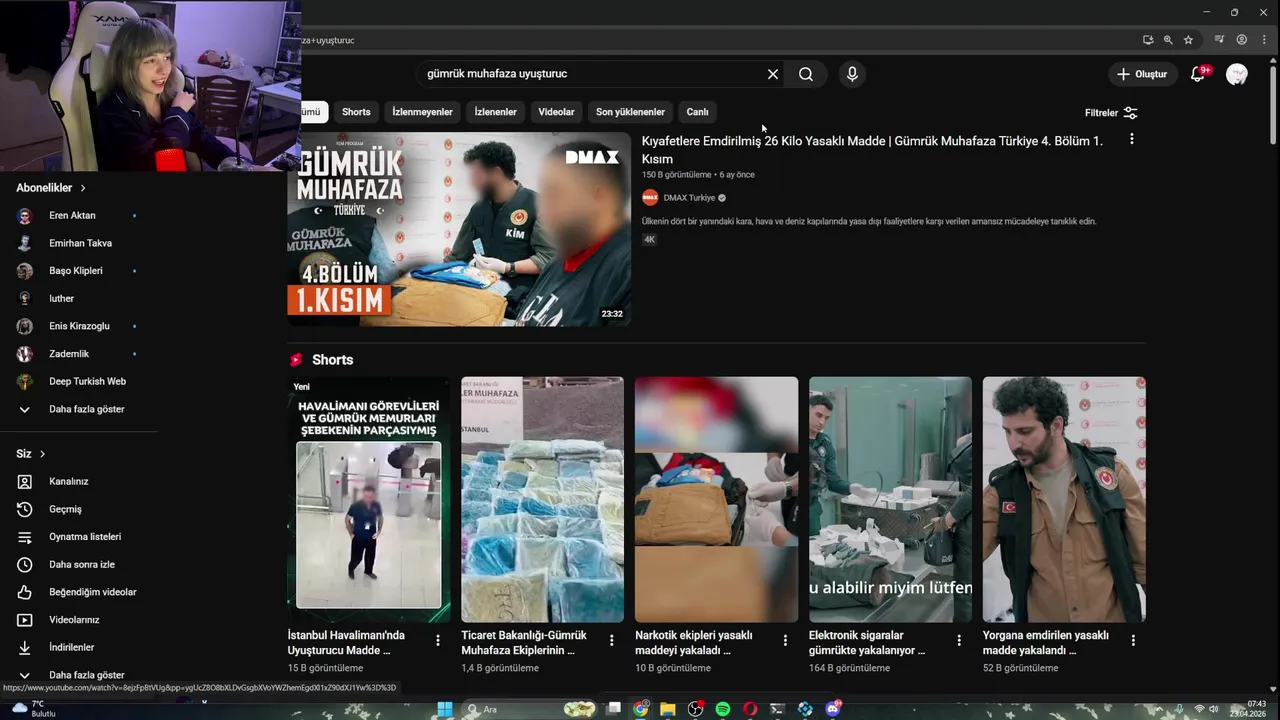Open Opera browser from taskbar
Screen dimensions: 1280x720
pos(750,709)
